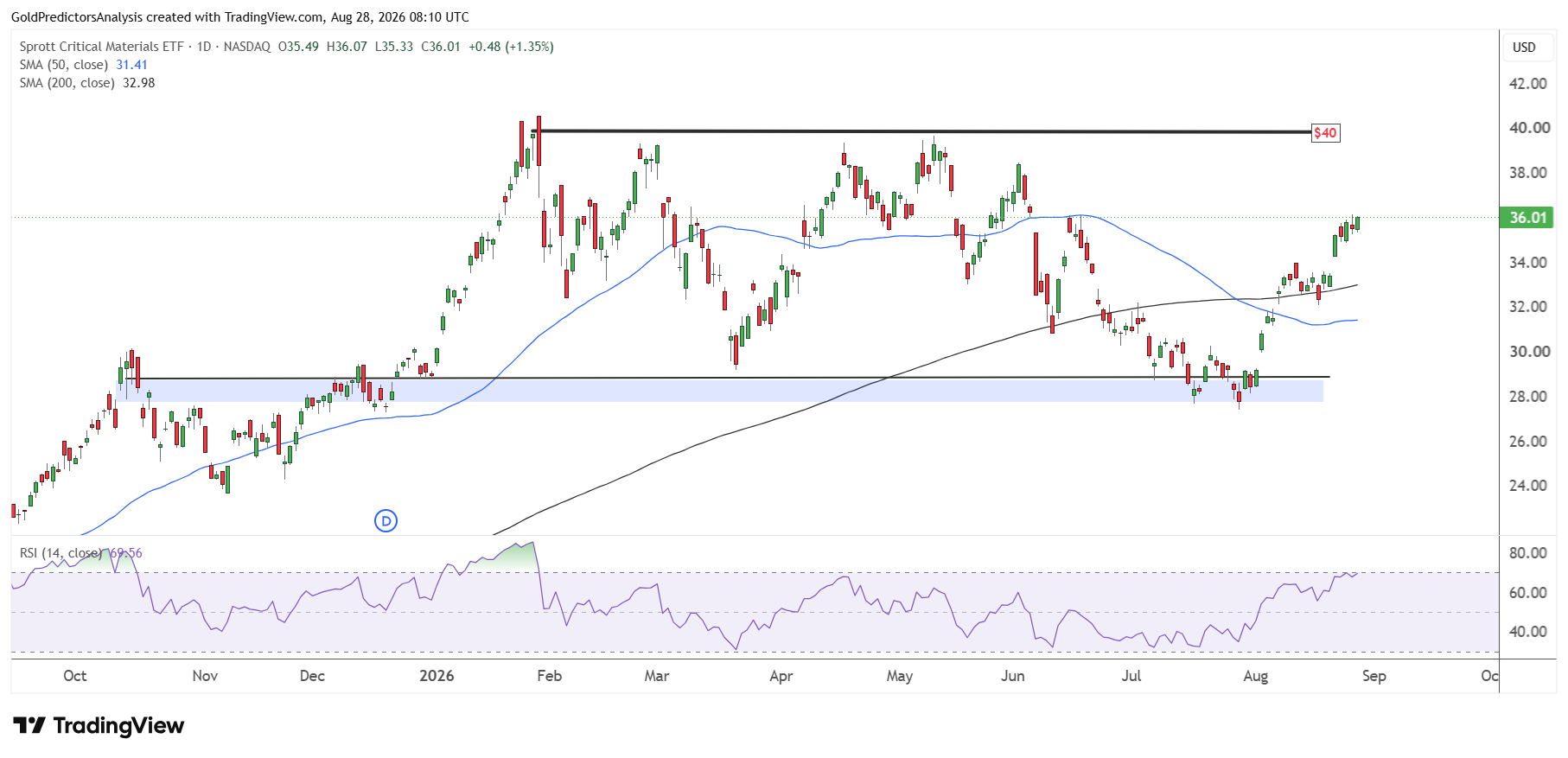Image resolution: width=1568 pixels, height=758 pixels.
Task: Click the Nov label on time axis
Action: click(205, 676)
